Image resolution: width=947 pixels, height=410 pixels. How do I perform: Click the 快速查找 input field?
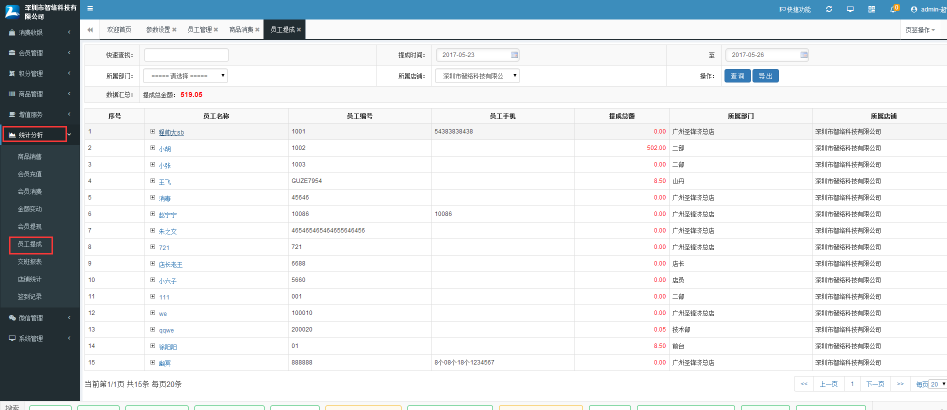point(186,55)
